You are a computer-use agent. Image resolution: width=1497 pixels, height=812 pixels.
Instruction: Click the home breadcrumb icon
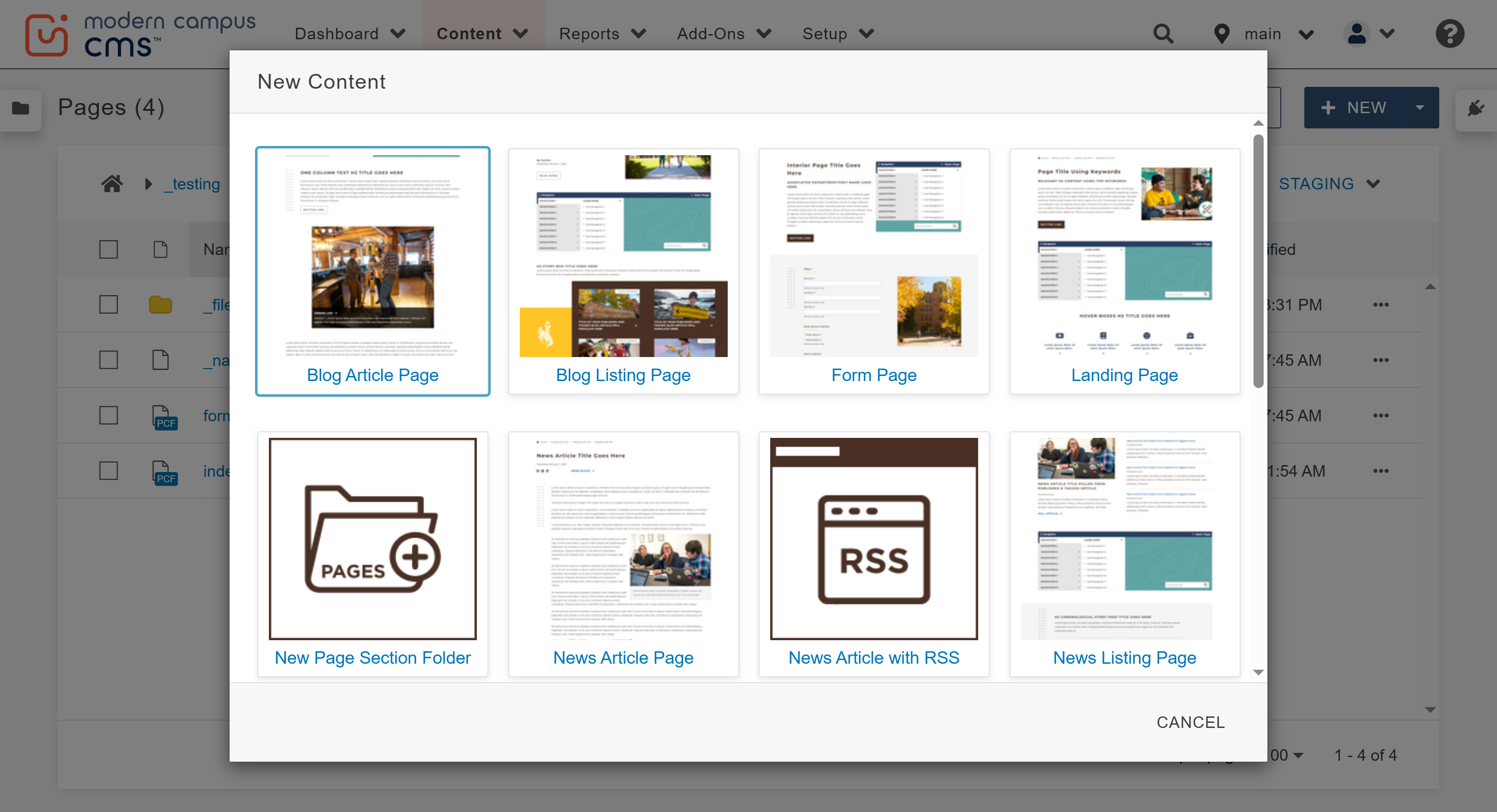pyautogui.click(x=111, y=183)
